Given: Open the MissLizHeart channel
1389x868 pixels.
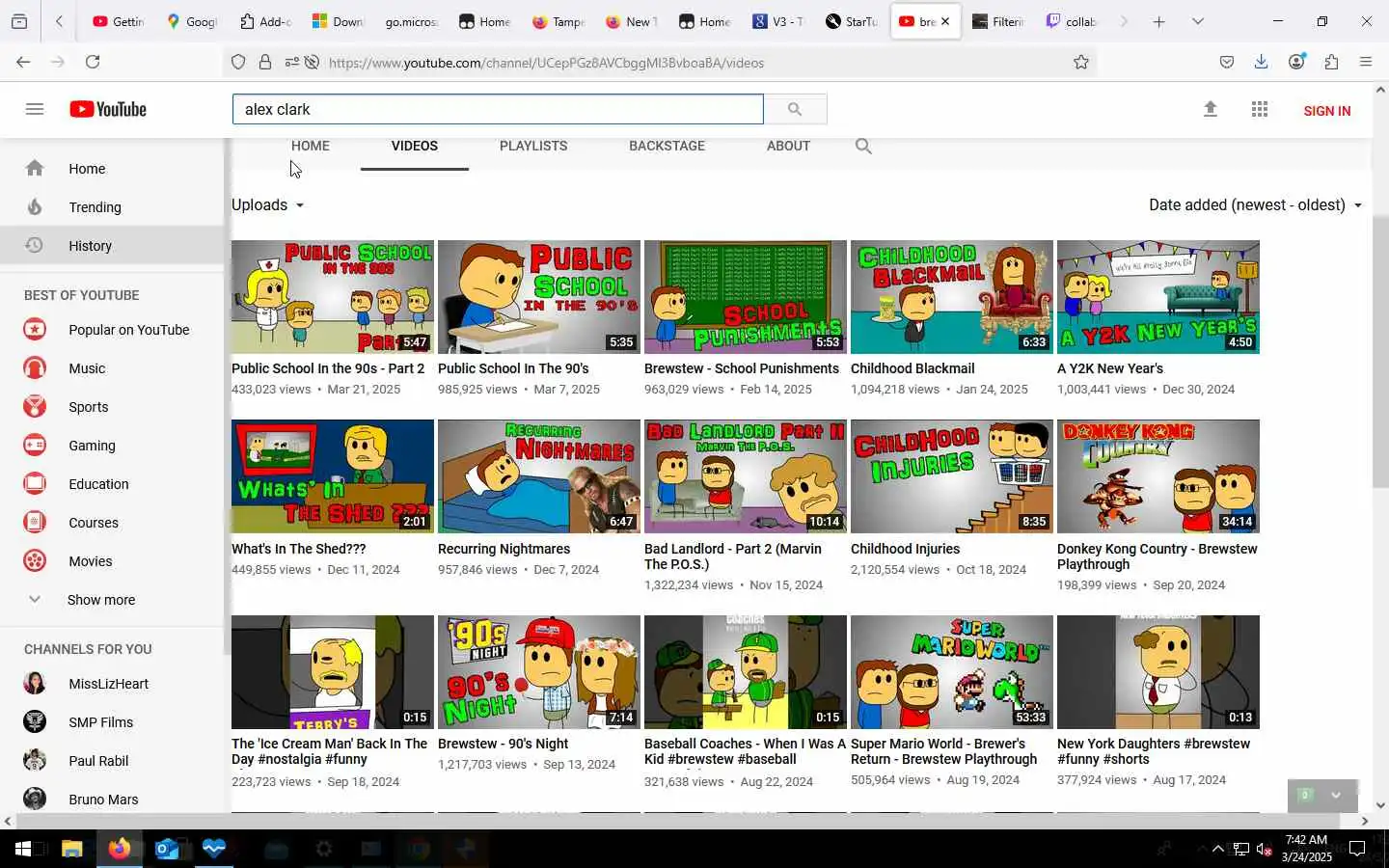Looking at the screenshot, I should (x=108, y=684).
